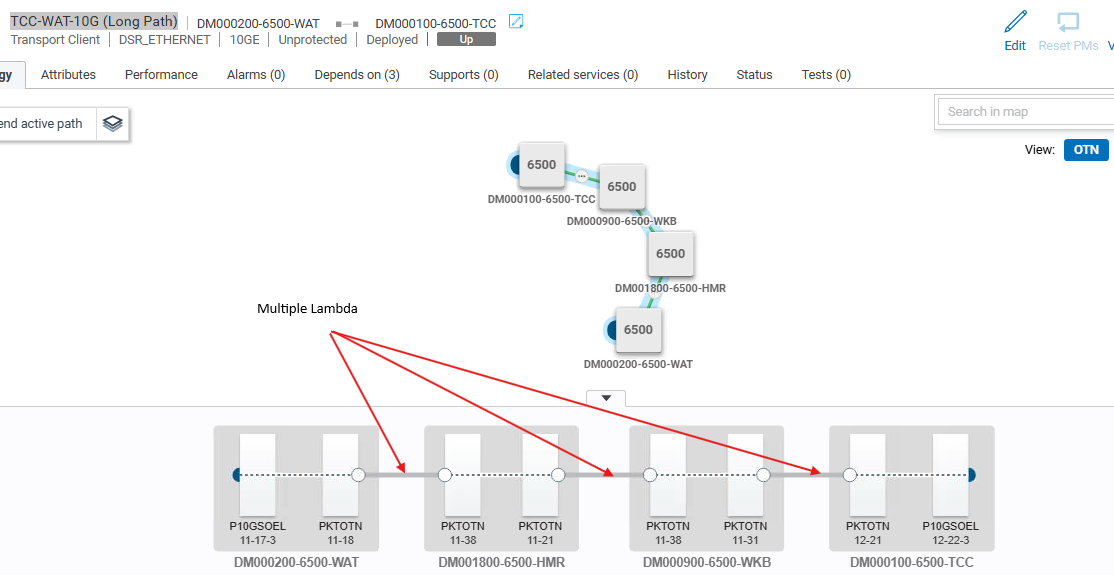Click the extend active path button
This screenshot has width=1114, height=575.
tap(45, 124)
